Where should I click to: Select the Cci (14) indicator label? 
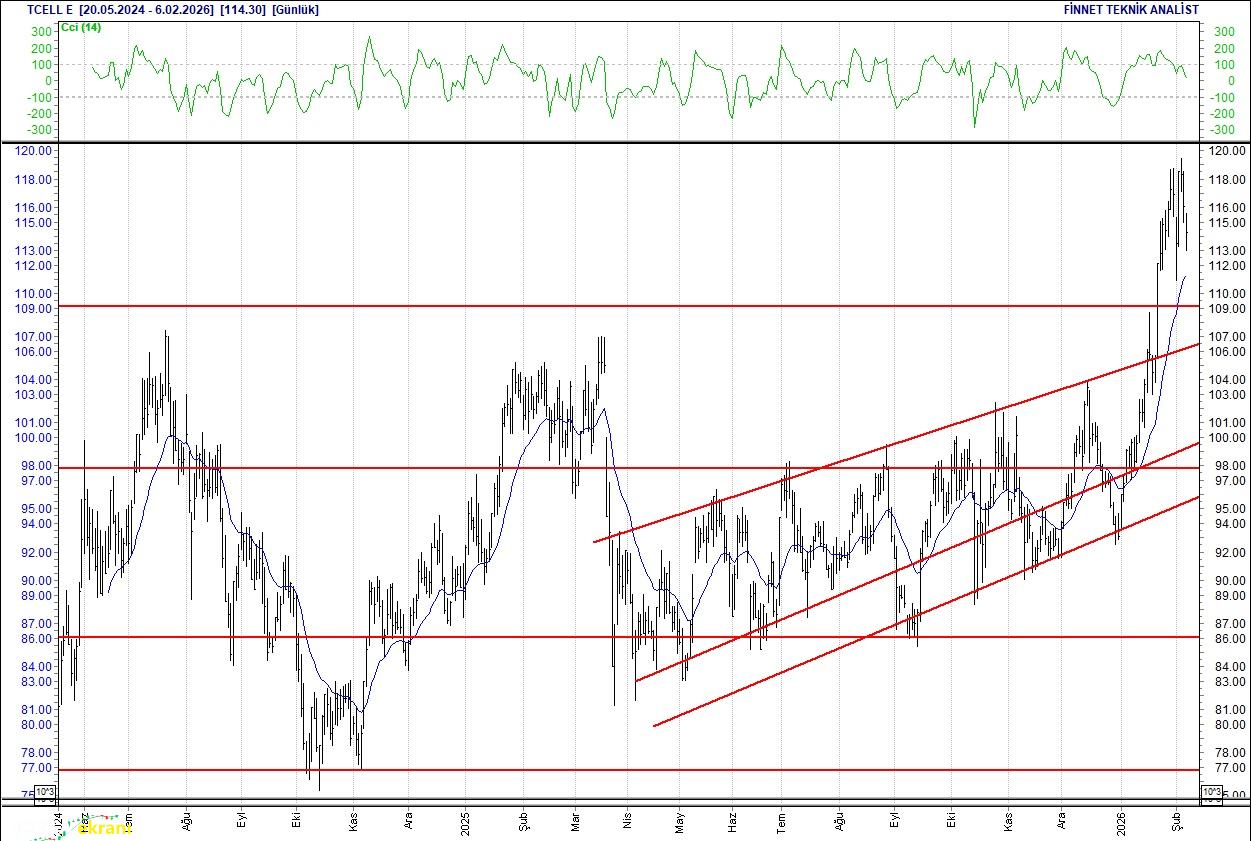tap(82, 27)
